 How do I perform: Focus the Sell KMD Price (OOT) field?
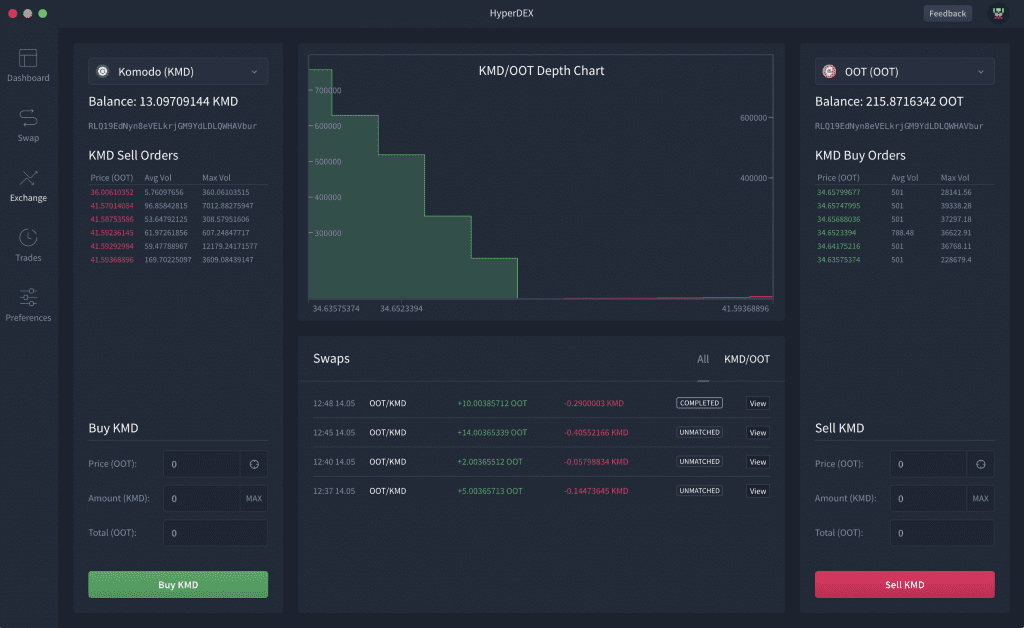(928, 464)
